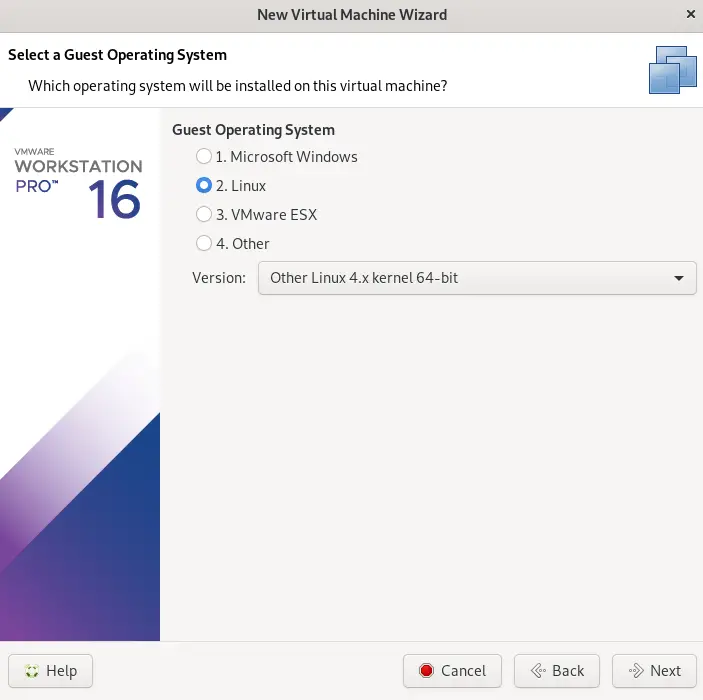Click the New Virtual Machine Wizard title bar text
The height and width of the screenshot is (700, 703).
[x=352, y=15]
